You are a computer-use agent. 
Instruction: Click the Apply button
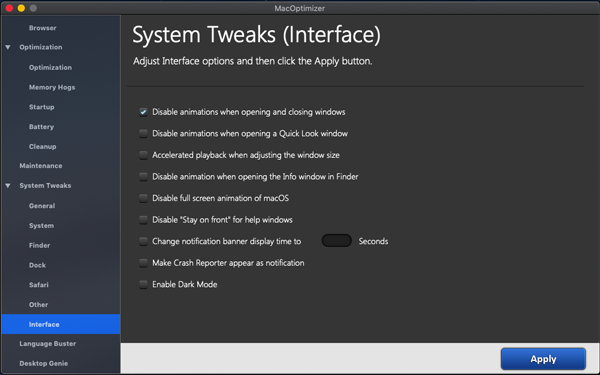pos(543,359)
